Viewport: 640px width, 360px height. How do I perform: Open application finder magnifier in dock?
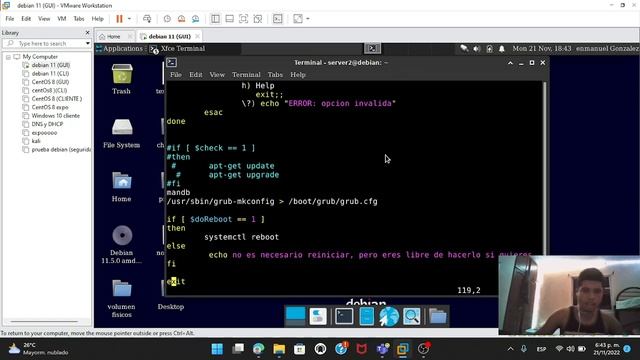pos(411,316)
